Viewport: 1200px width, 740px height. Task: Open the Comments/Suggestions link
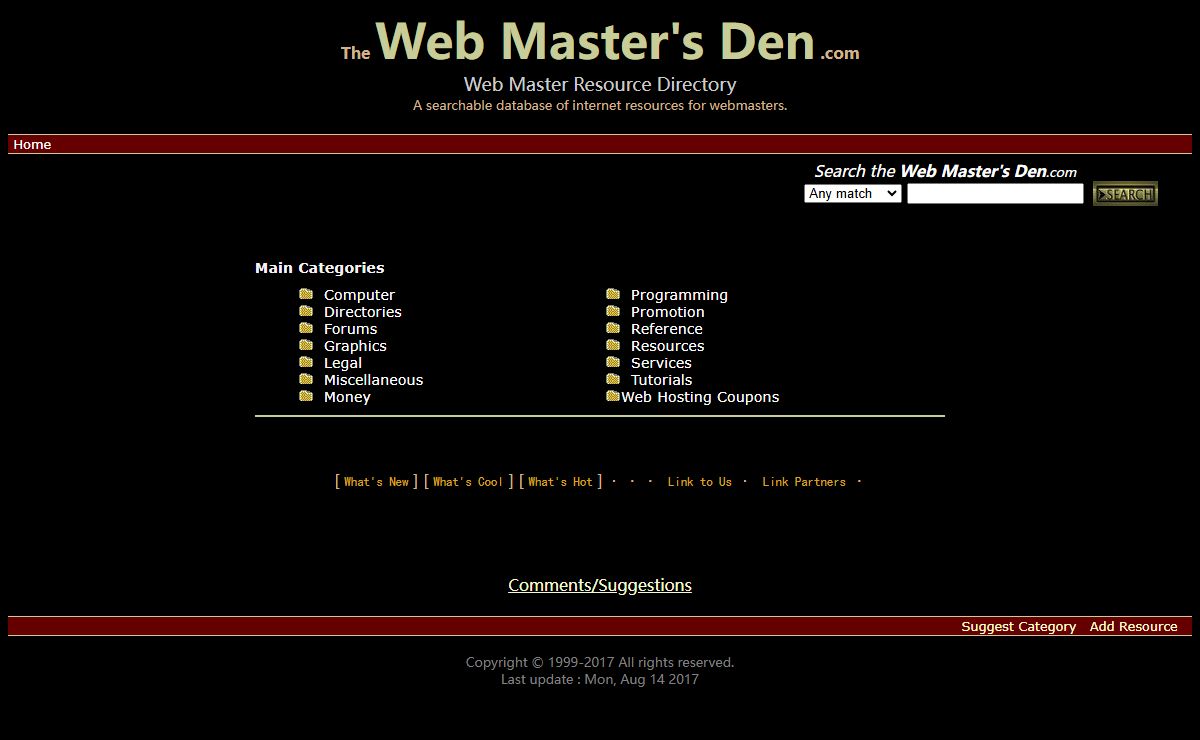[600, 585]
